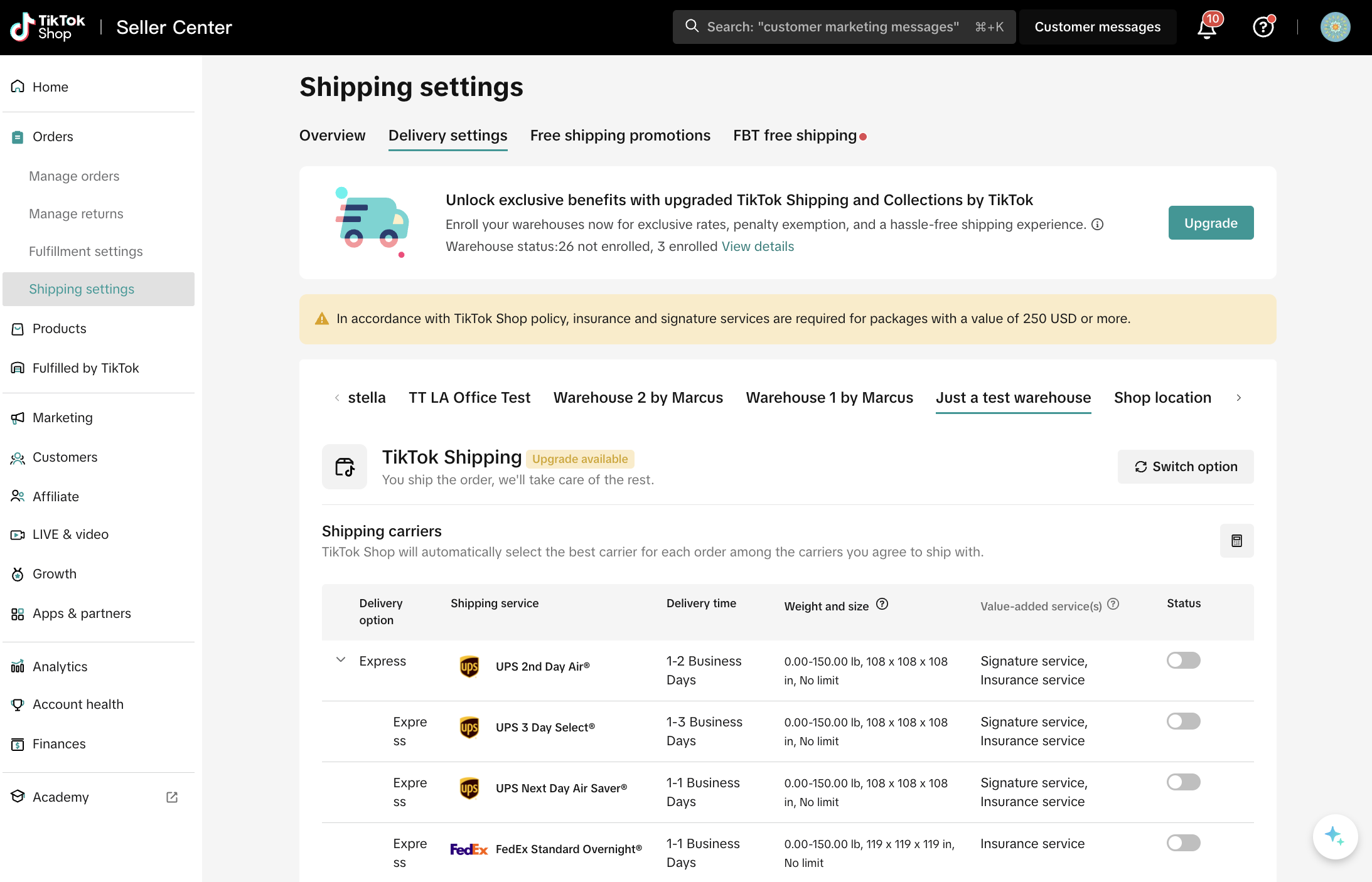Click the AI assistant sparkle button
The image size is (1372, 882).
click(1335, 836)
